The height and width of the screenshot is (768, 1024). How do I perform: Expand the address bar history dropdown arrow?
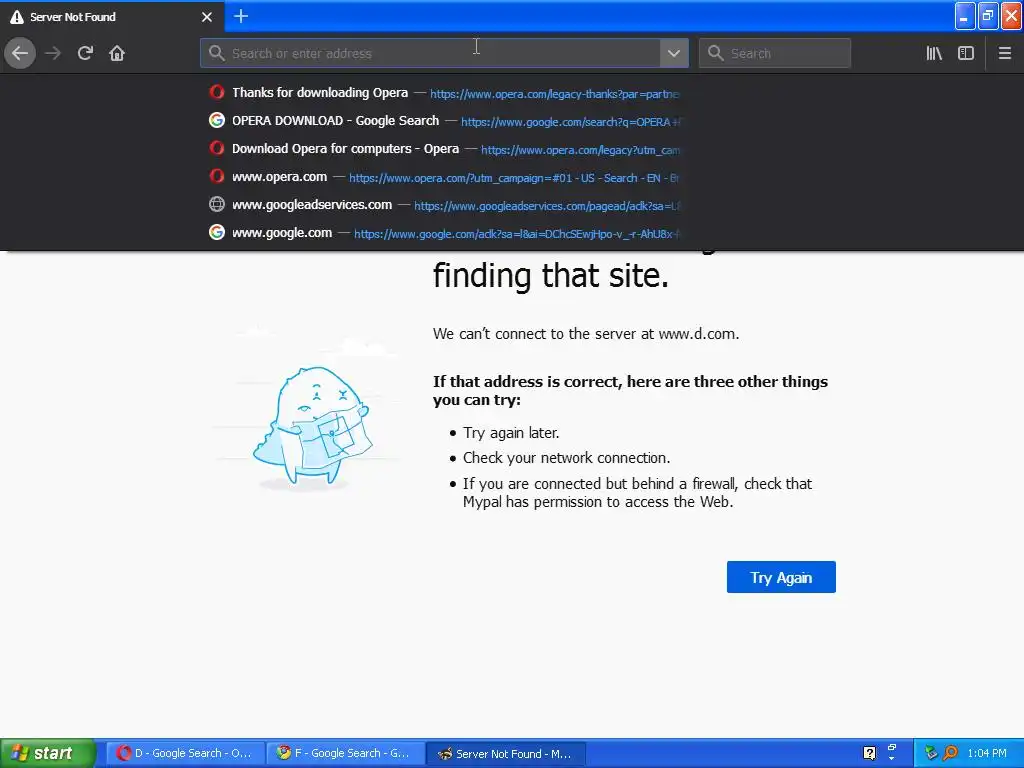click(674, 53)
